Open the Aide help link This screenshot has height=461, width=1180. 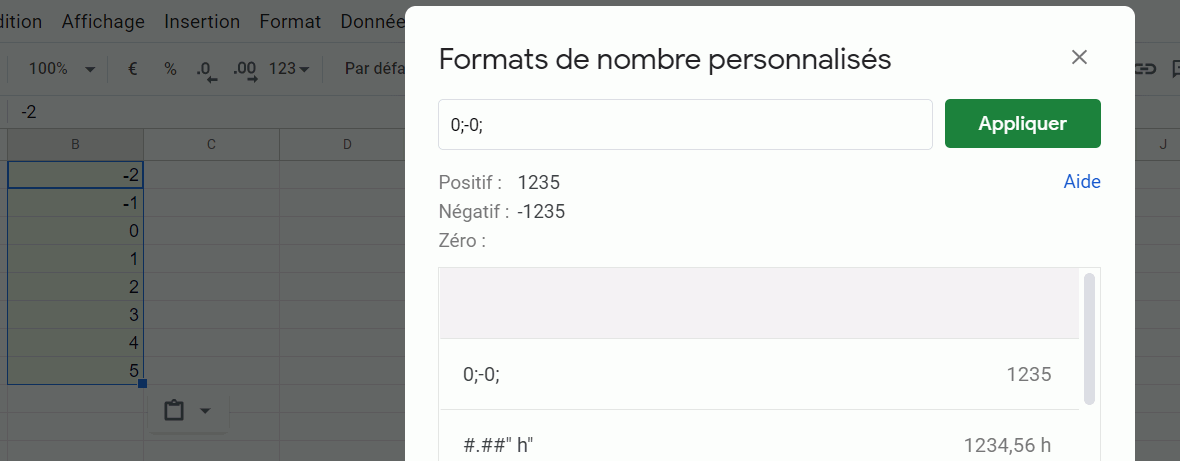click(1082, 182)
